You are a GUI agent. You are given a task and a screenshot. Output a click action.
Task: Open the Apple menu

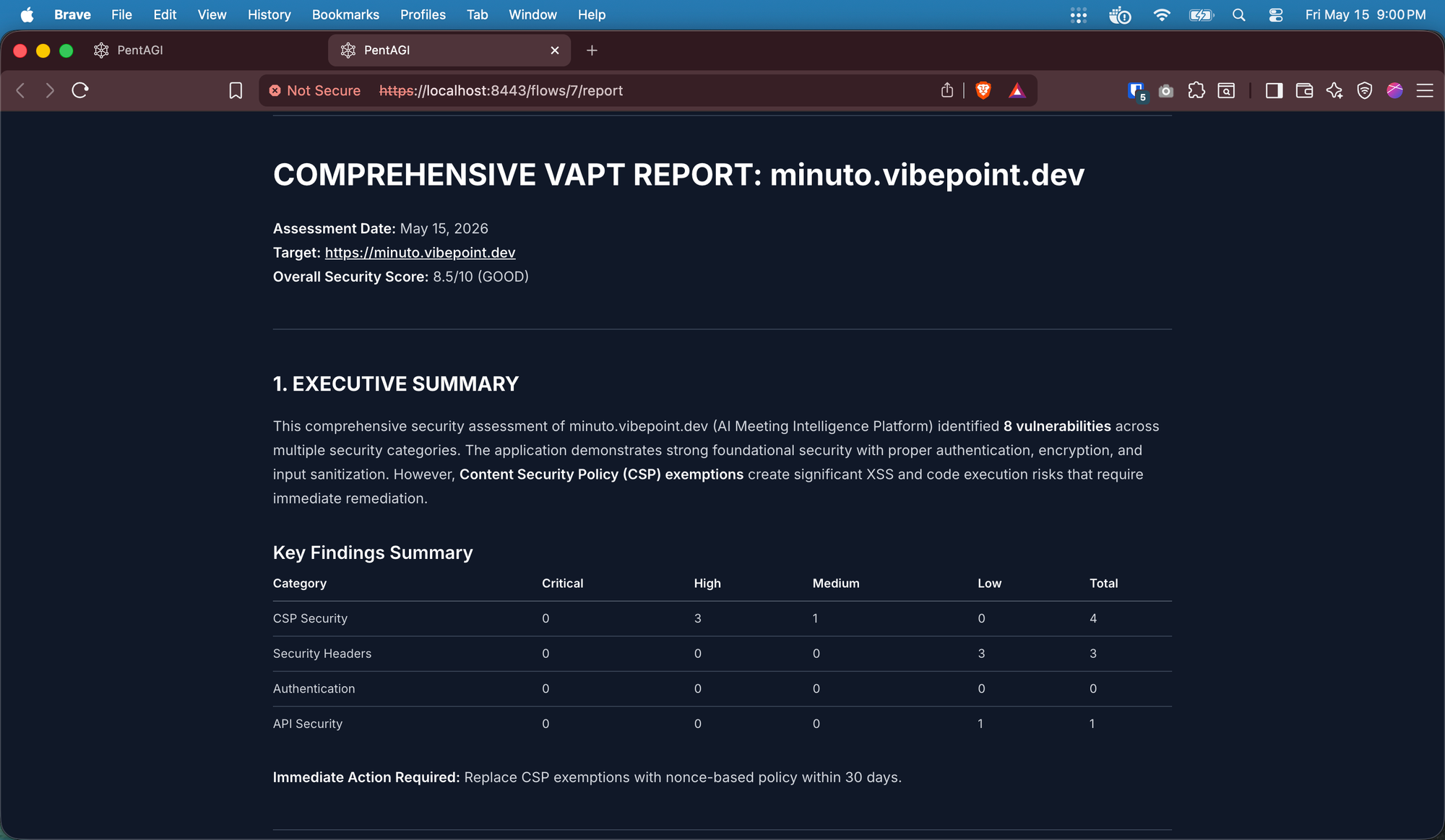point(27,14)
